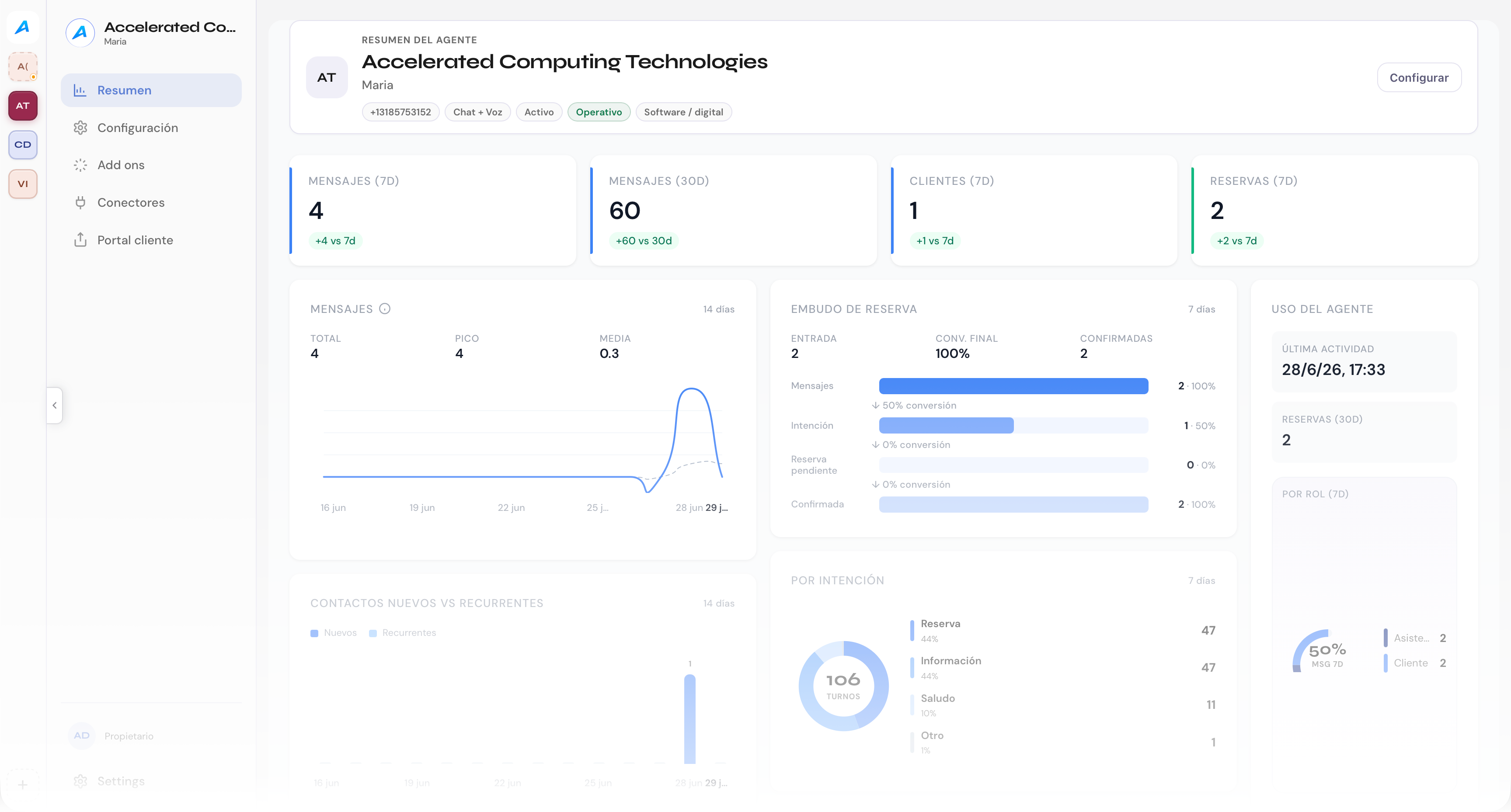Click the Configurar button

pos(1419,77)
